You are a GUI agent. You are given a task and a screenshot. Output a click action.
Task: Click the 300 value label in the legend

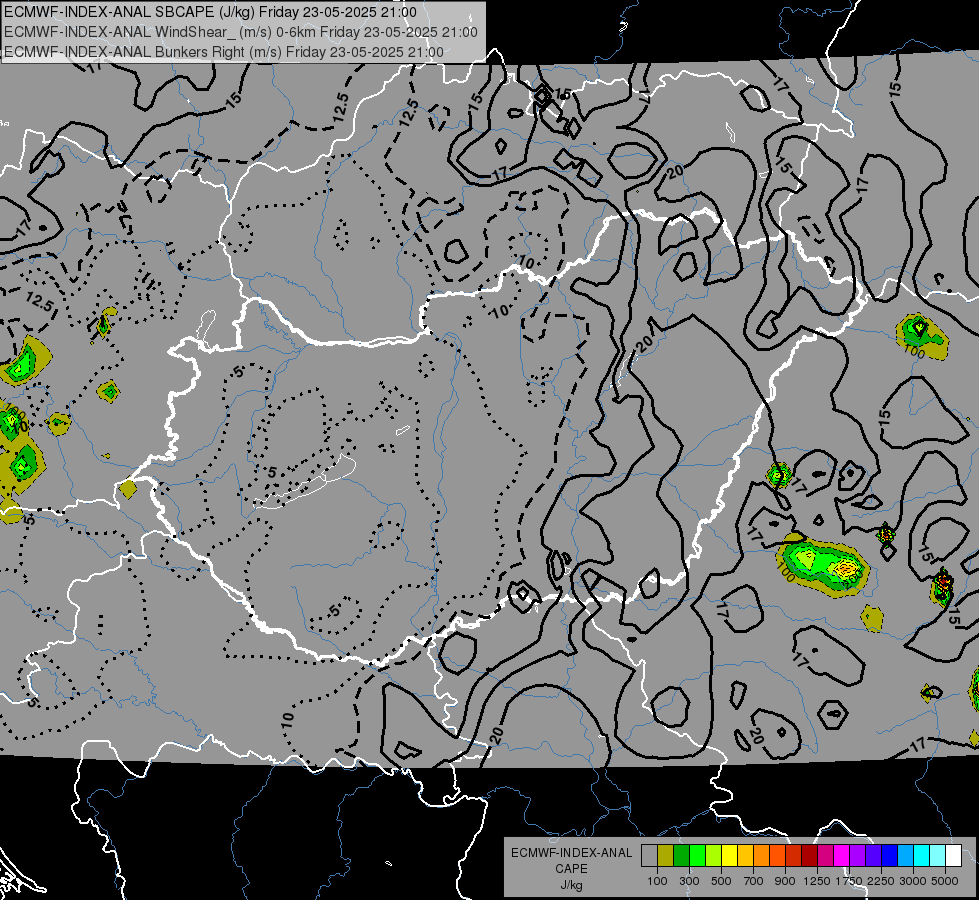point(689,881)
